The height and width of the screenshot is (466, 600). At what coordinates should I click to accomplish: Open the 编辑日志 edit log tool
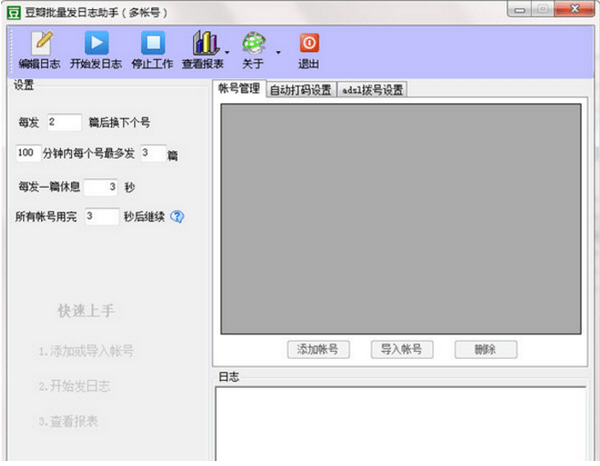[x=40, y=50]
